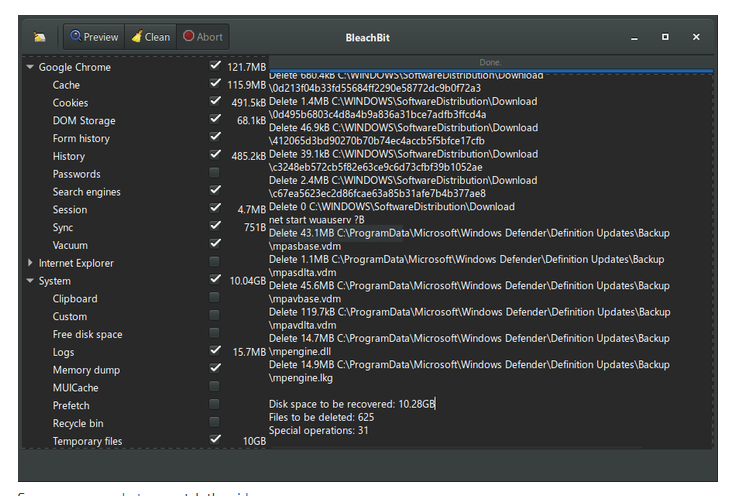Tick the Custom checkbox
This screenshot has height=496, width=734.
[214, 315]
